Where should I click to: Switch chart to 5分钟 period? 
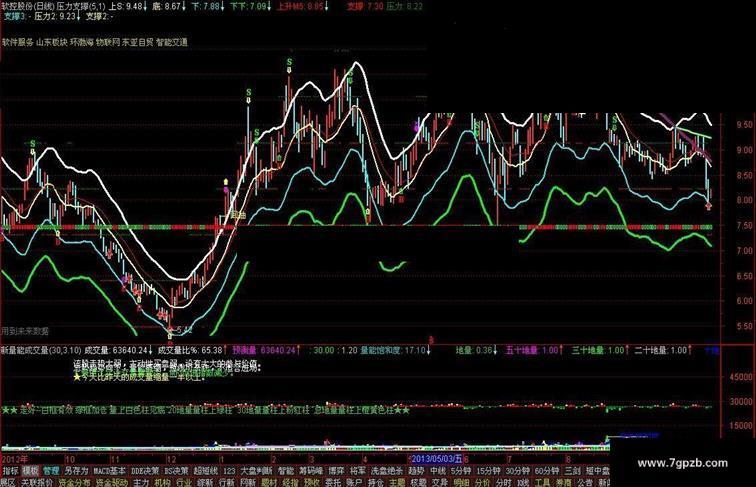[461, 471]
